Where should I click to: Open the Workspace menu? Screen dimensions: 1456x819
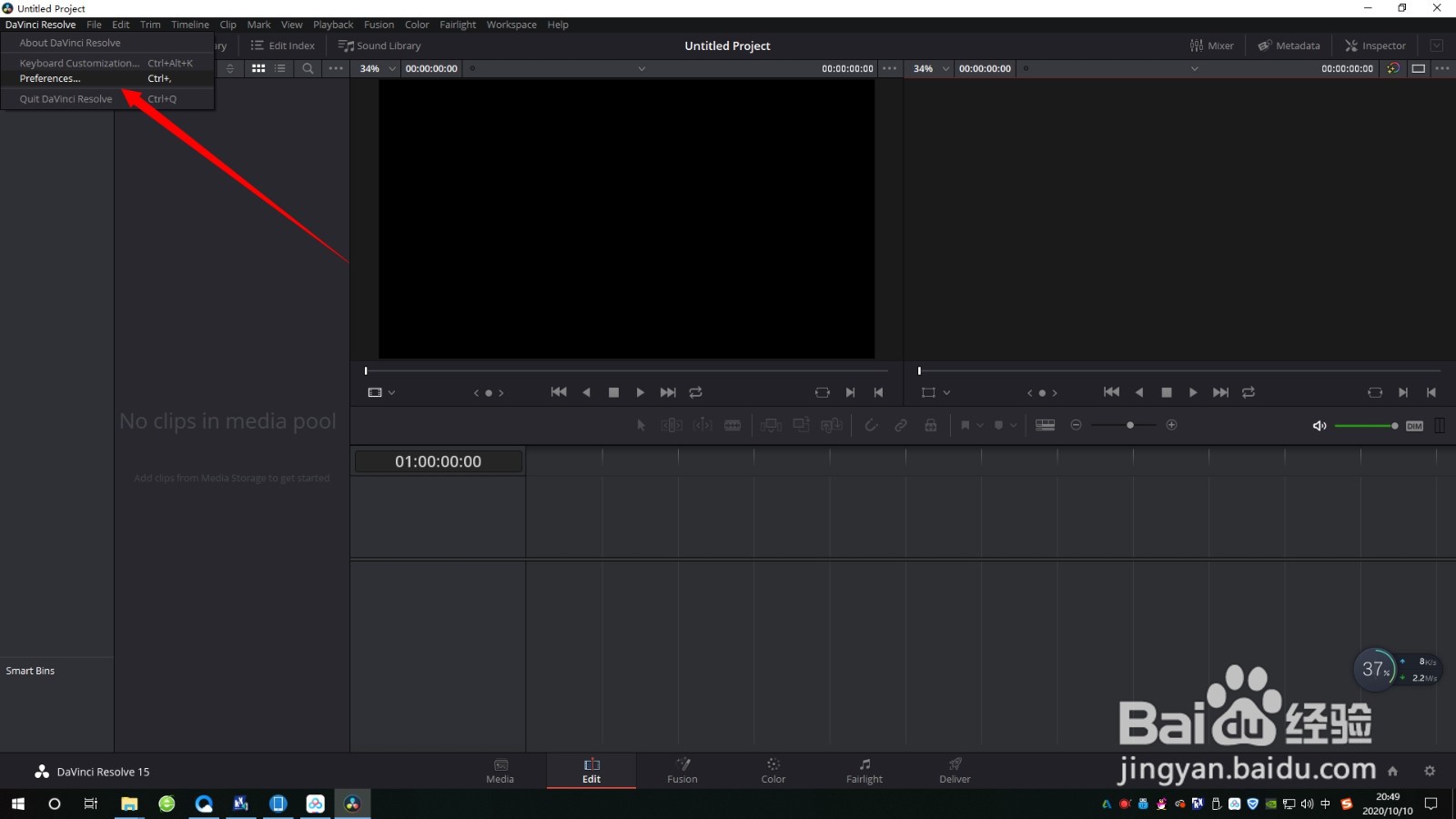tap(511, 25)
